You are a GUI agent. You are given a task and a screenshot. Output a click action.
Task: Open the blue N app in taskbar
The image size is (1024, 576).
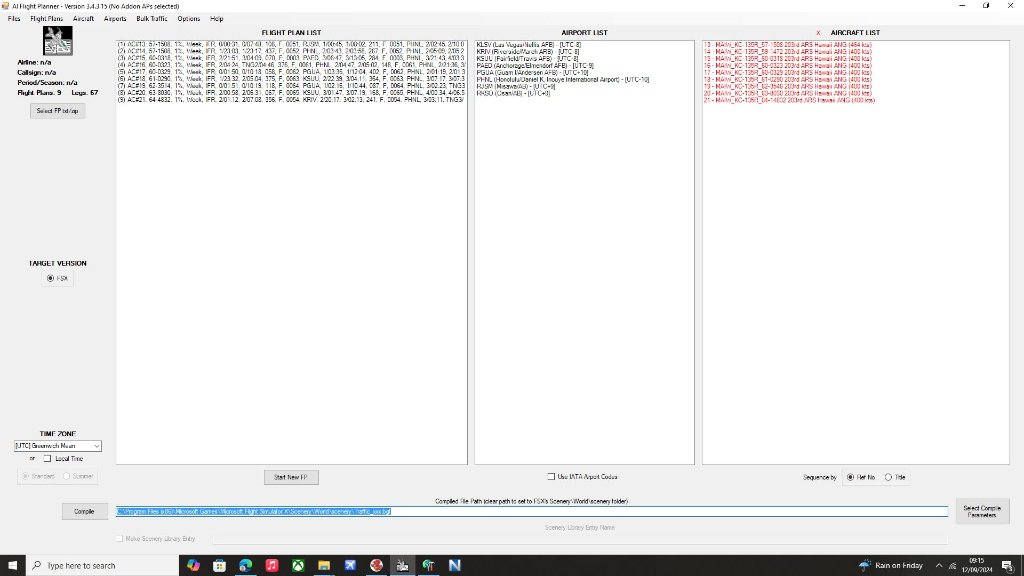click(455, 566)
